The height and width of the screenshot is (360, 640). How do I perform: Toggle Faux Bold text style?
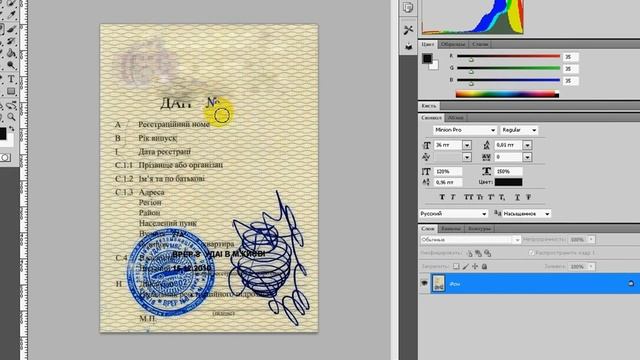coord(442,197)
